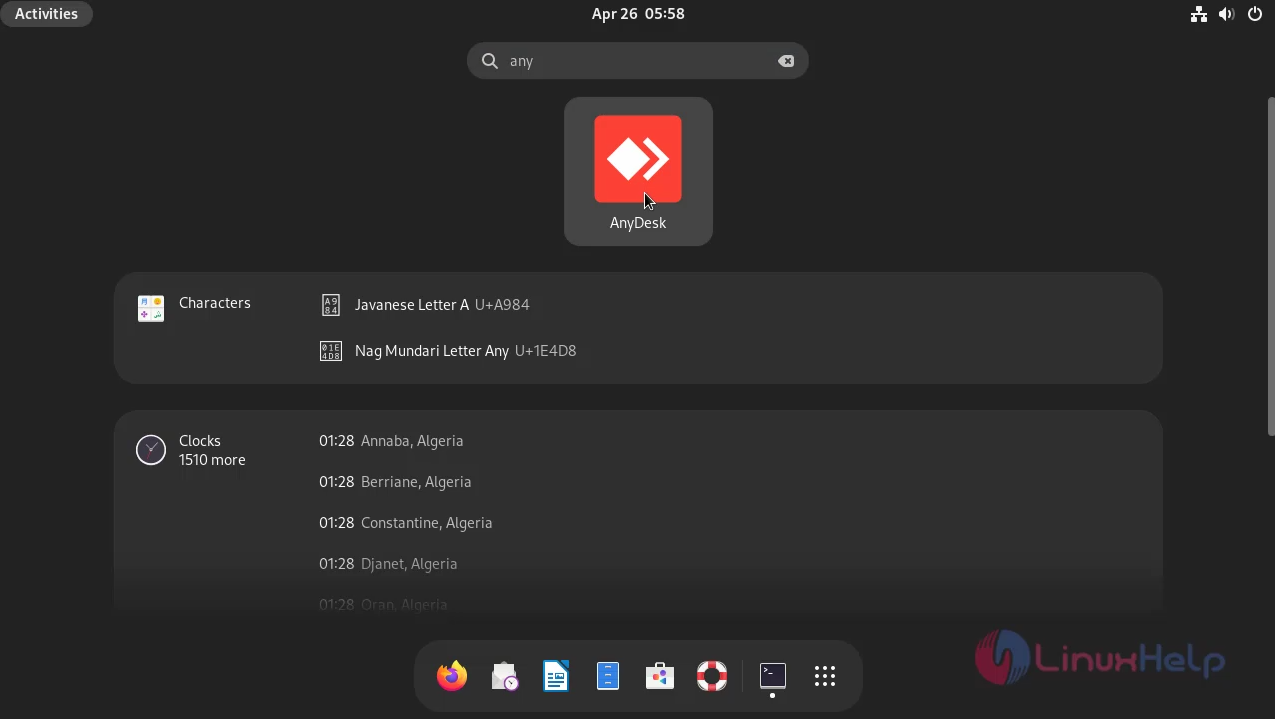Image resolution: width=1275 pixels, height=719 pixels.
Task: Open Firefox from the dock
Action: click(452, 676)
